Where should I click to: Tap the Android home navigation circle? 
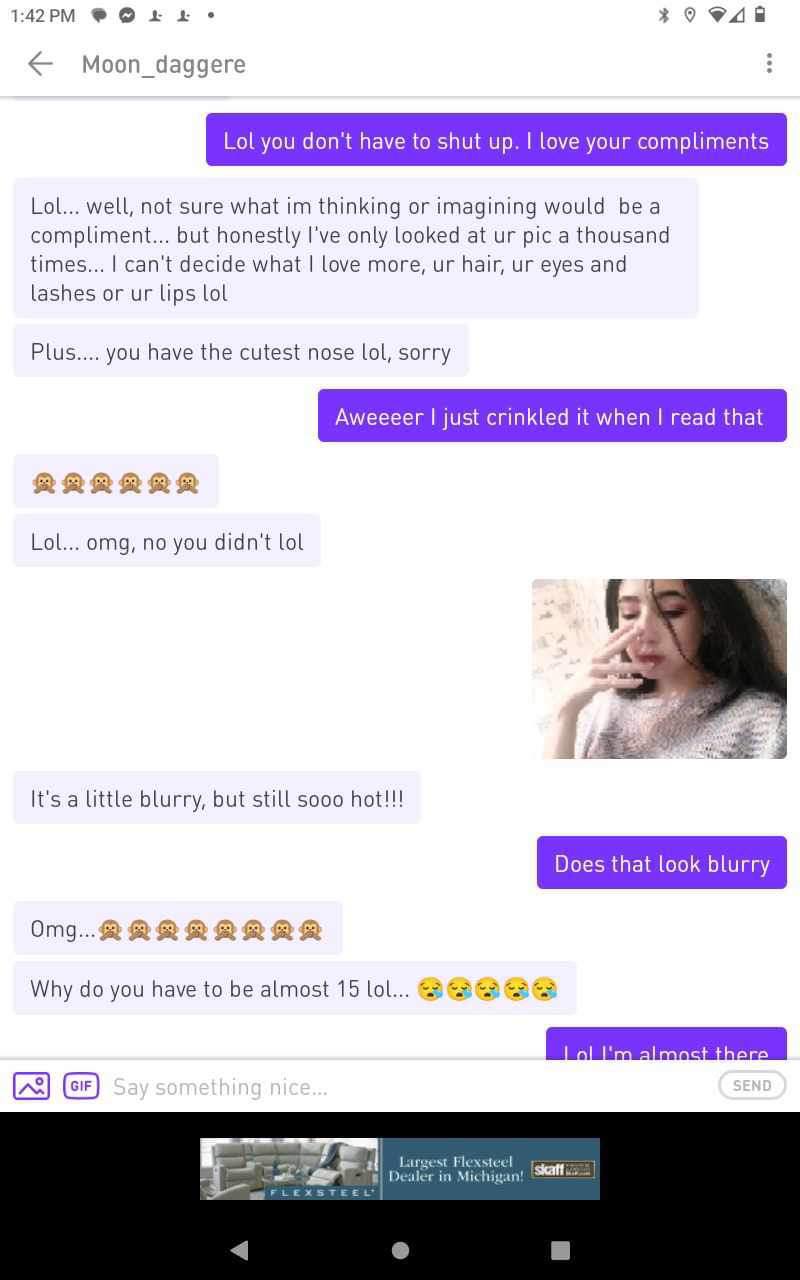tap(400, 1250)
